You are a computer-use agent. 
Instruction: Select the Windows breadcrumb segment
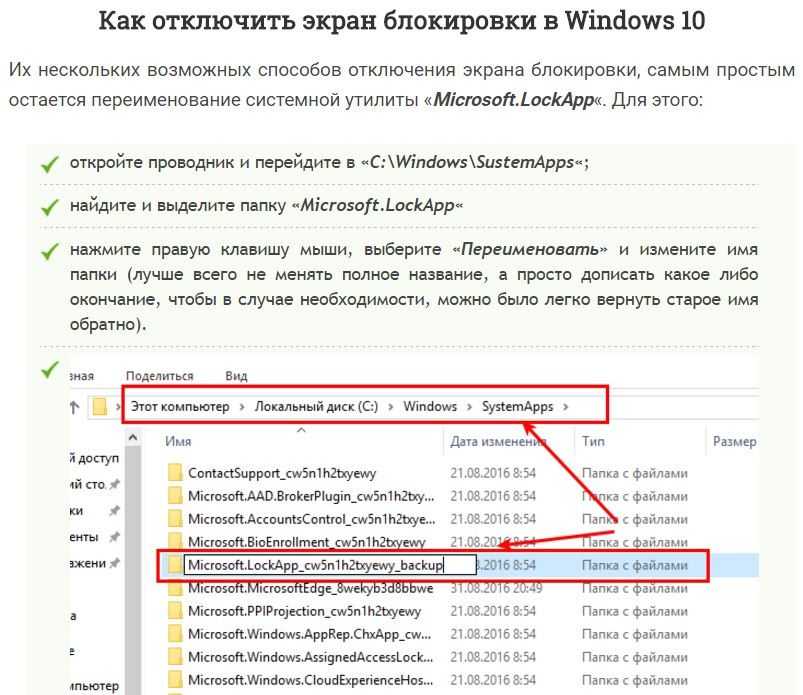(x=430, y=407)
